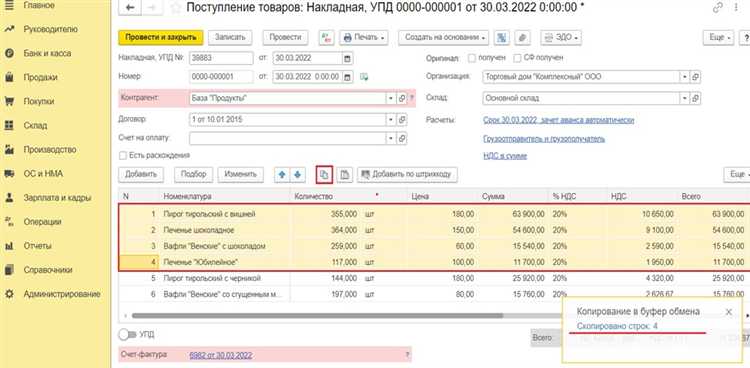Open the ЭДО dropdown menu

pos(561,37)
